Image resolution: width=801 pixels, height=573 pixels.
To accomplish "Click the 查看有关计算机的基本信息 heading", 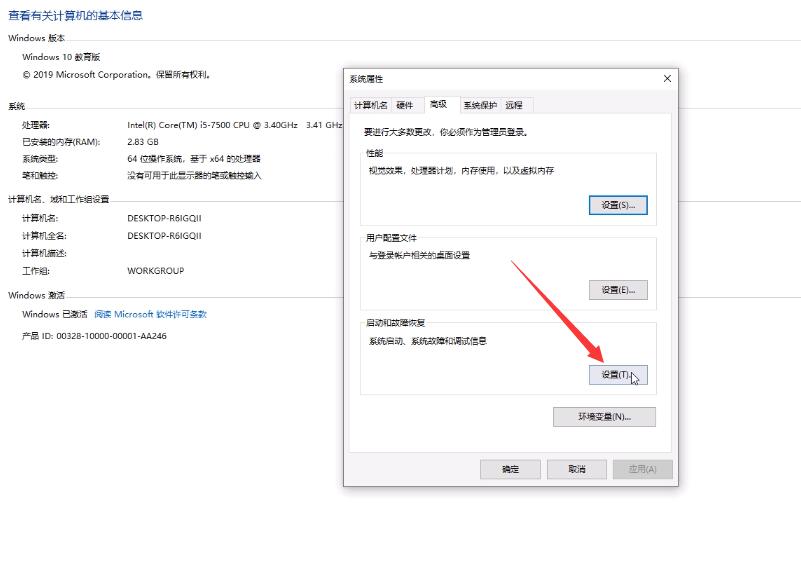I will [x=76, y=16].
